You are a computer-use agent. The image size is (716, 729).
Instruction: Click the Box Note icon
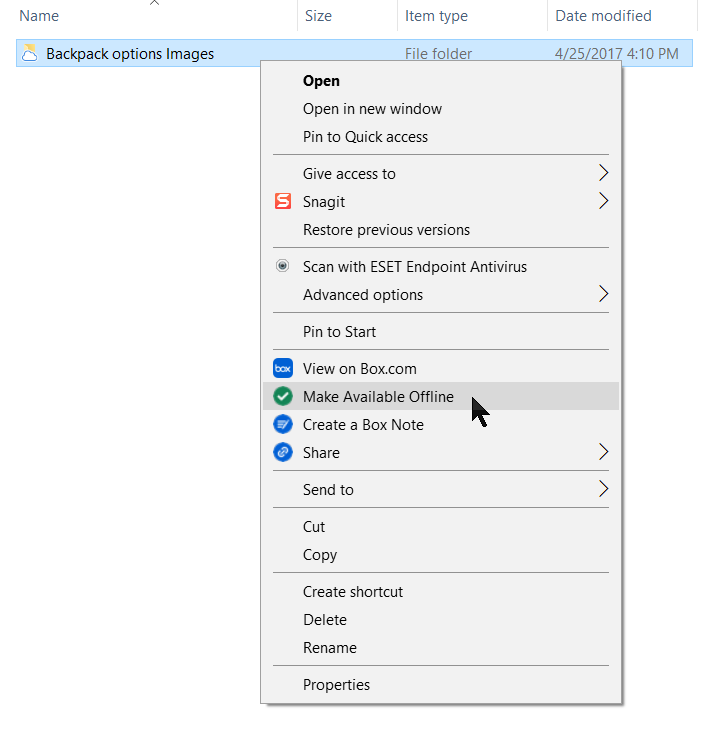tap(282, 425)
